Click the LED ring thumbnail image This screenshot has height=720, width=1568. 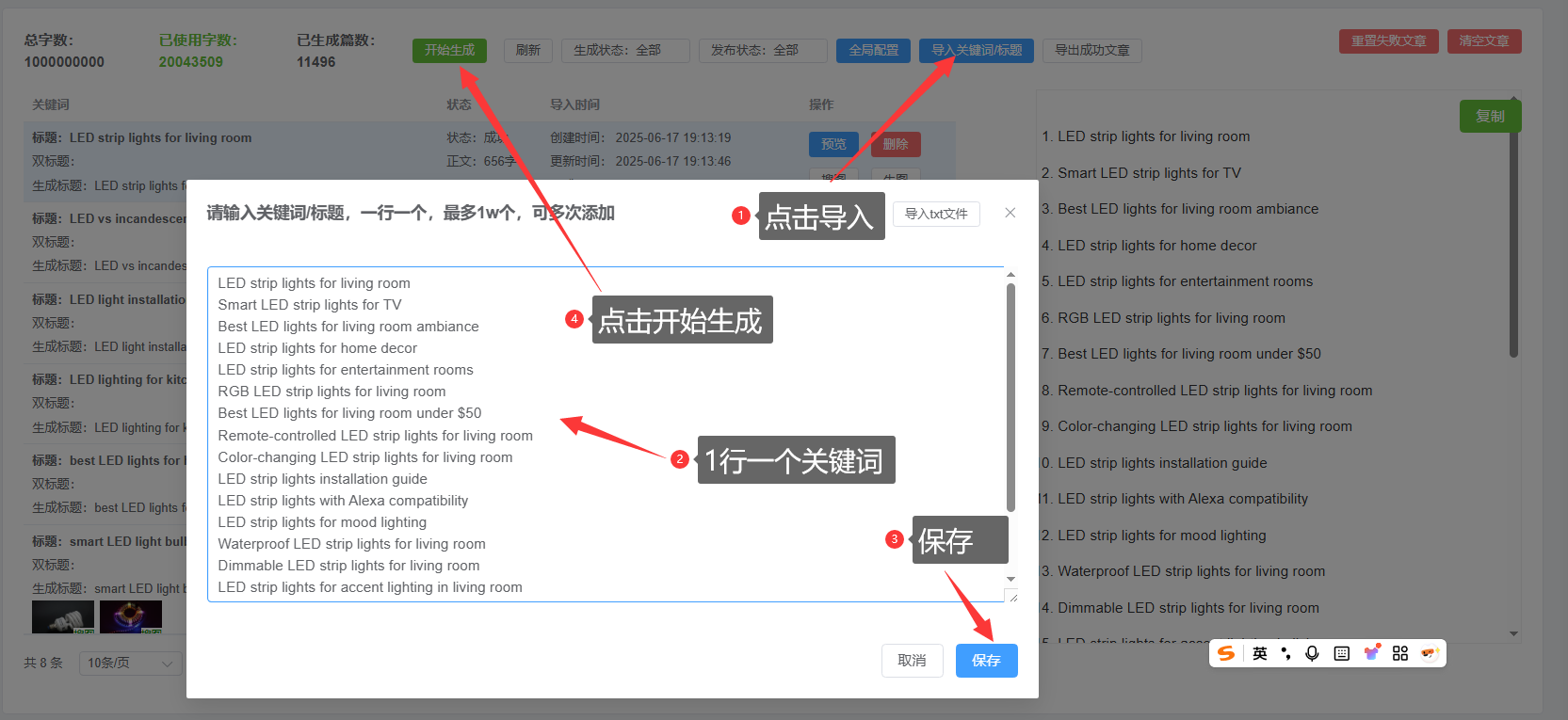131,617
